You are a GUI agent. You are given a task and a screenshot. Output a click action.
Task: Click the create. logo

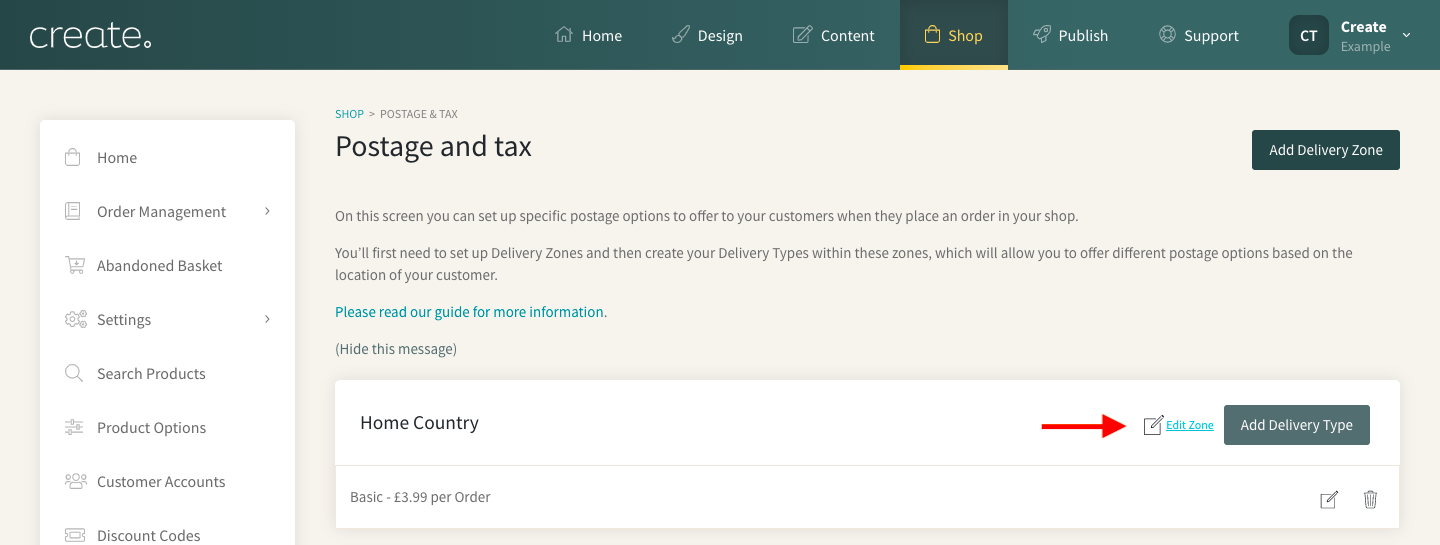coord(90,36)
